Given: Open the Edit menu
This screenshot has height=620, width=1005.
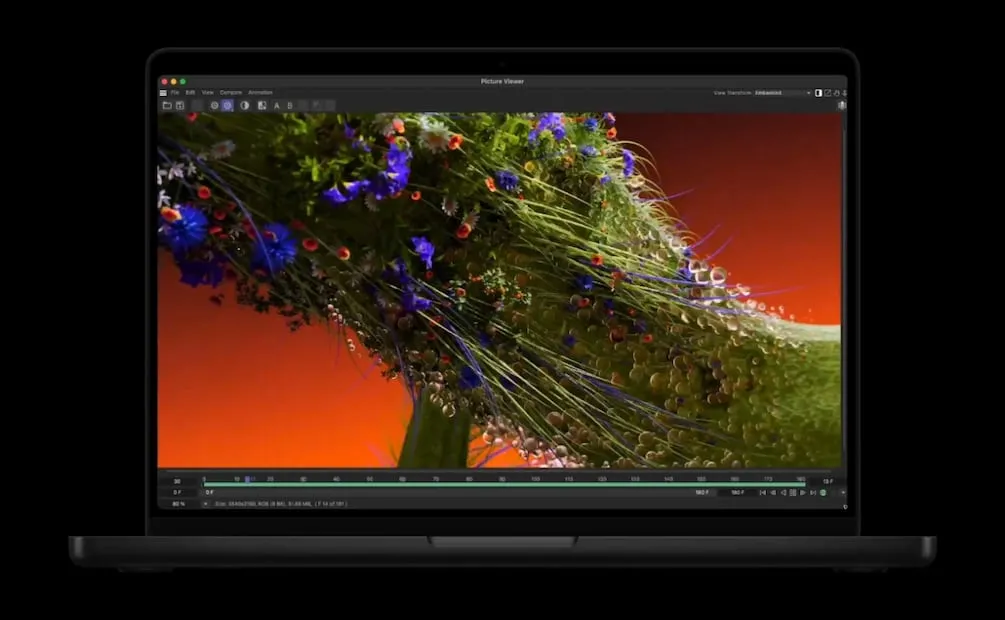Looking at the screenshot, I should 190,92.
